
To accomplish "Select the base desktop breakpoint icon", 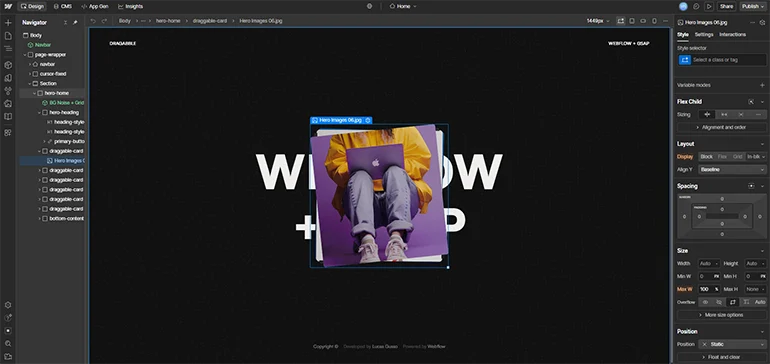I will (621, 21).
